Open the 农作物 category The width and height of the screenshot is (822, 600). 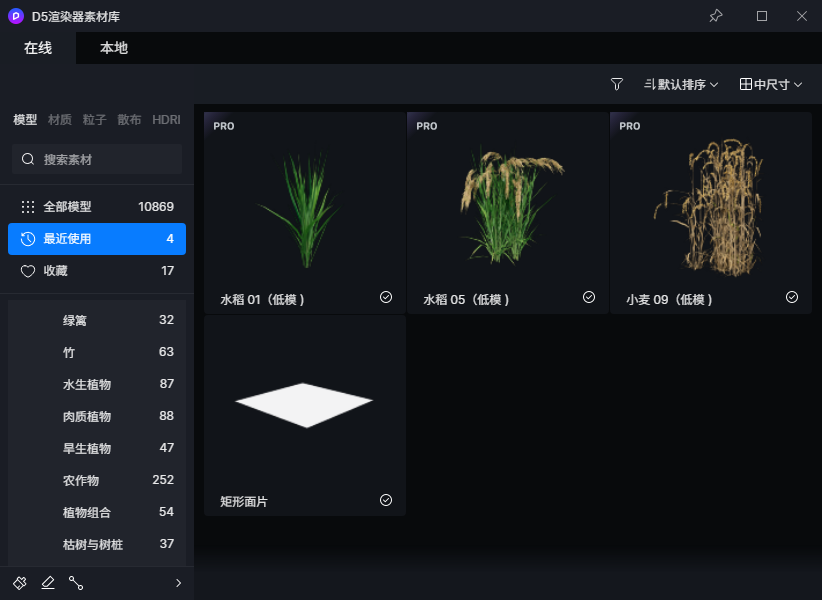[x=97, y=480]
